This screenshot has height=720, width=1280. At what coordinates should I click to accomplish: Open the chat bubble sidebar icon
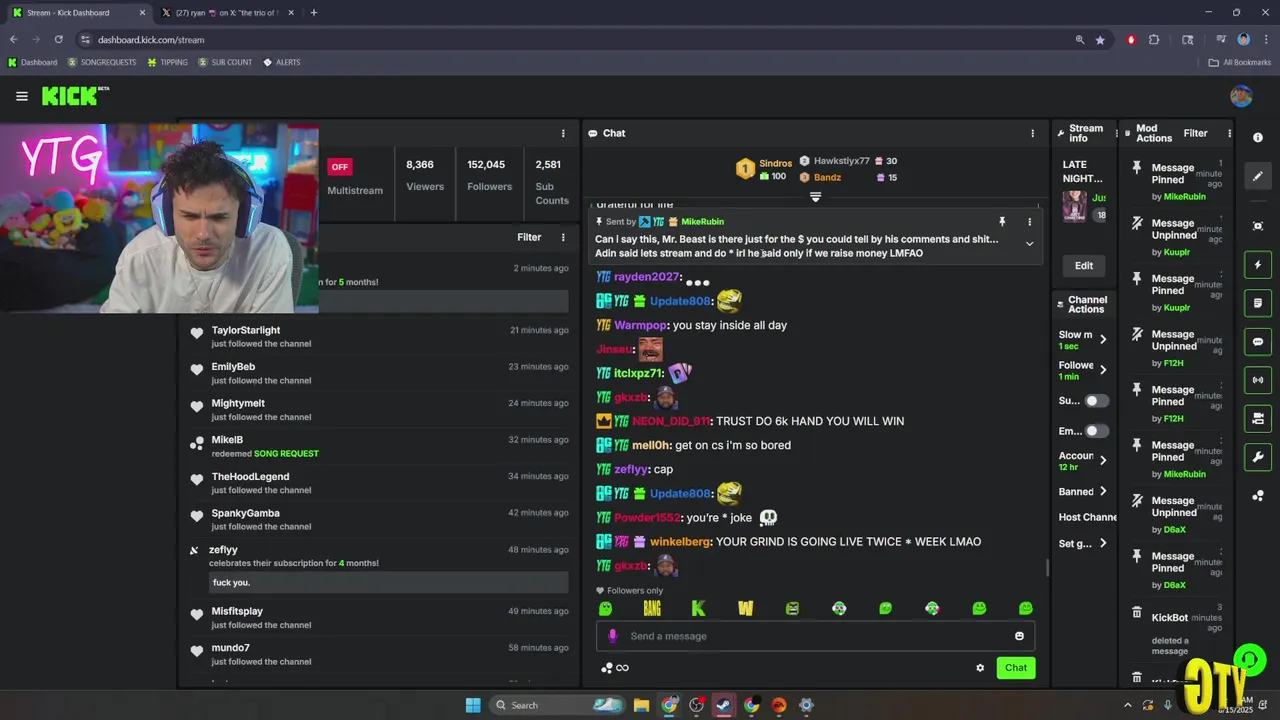click(1258, 342)
